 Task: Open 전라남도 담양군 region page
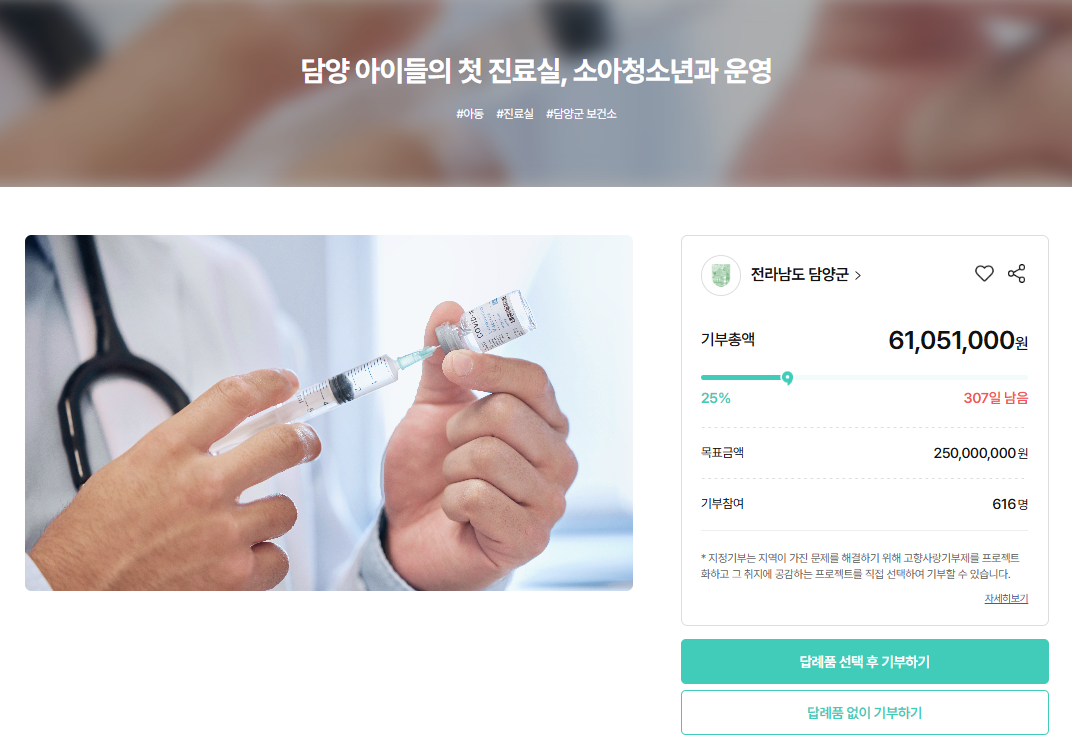(x=799, y=275)
